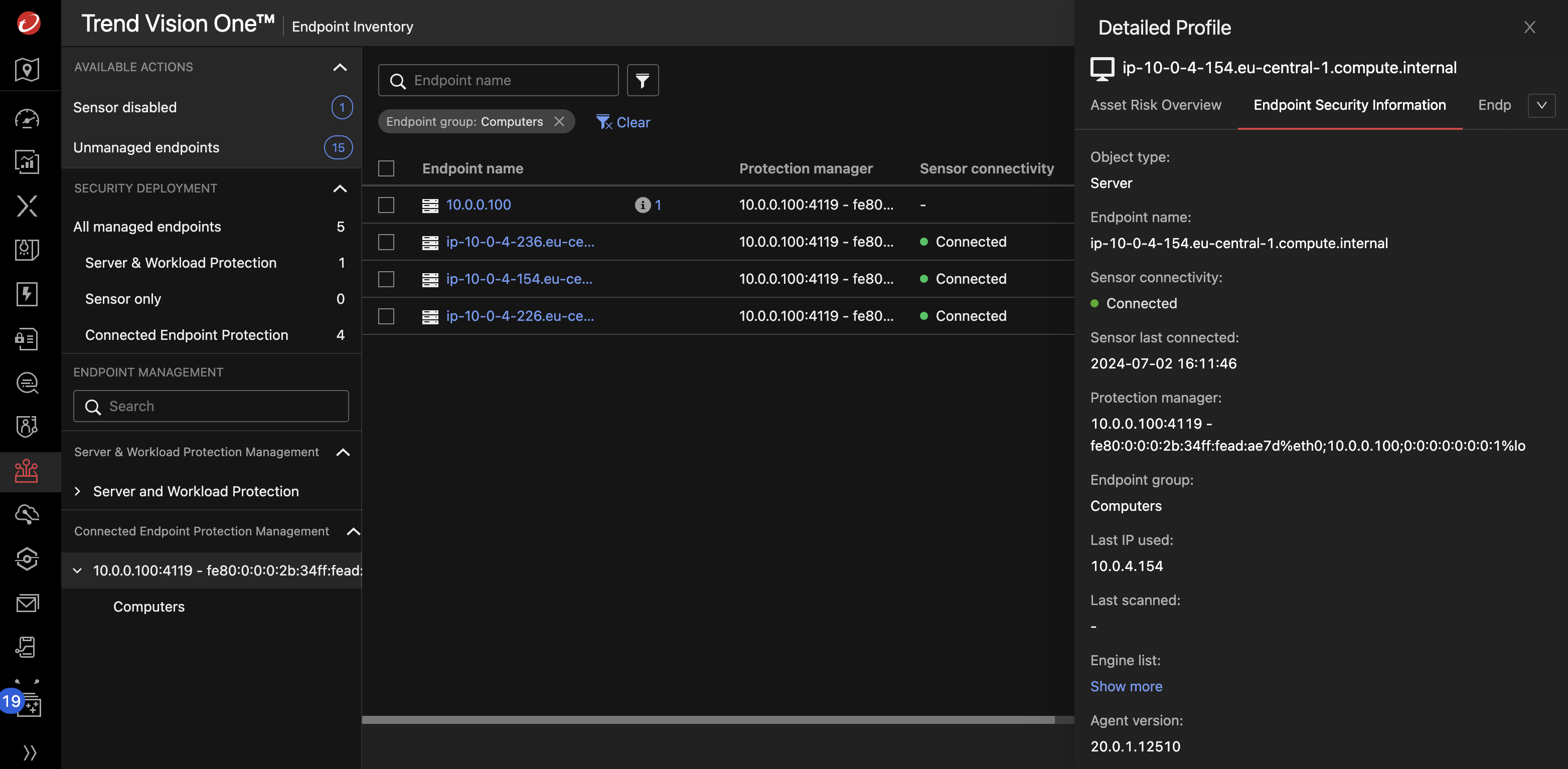Select the Sensor disabled action
This screenshot has height=769, width=1568.
pos(211,108)
